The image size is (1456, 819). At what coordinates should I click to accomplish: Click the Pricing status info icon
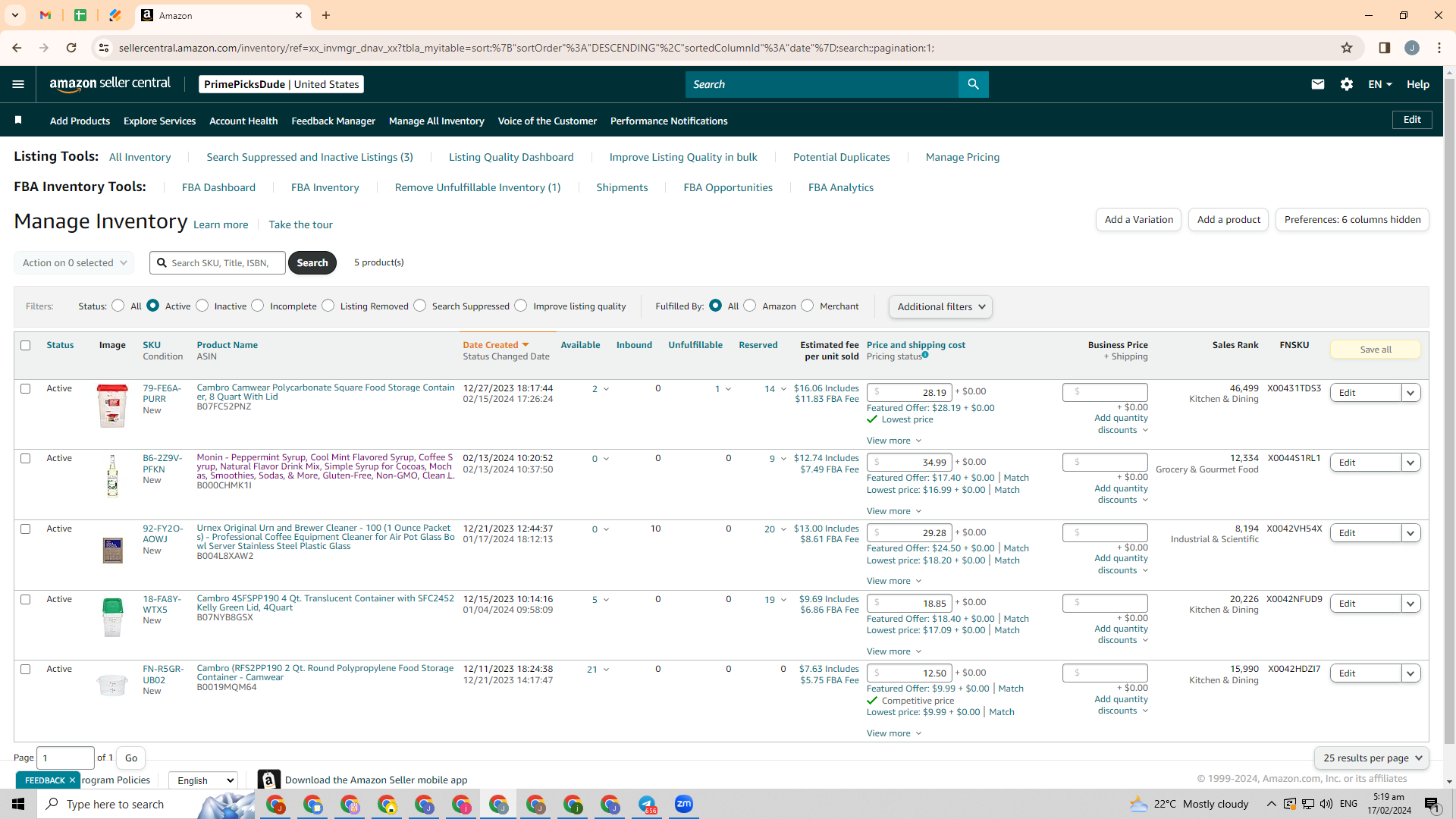click(925, 355)
